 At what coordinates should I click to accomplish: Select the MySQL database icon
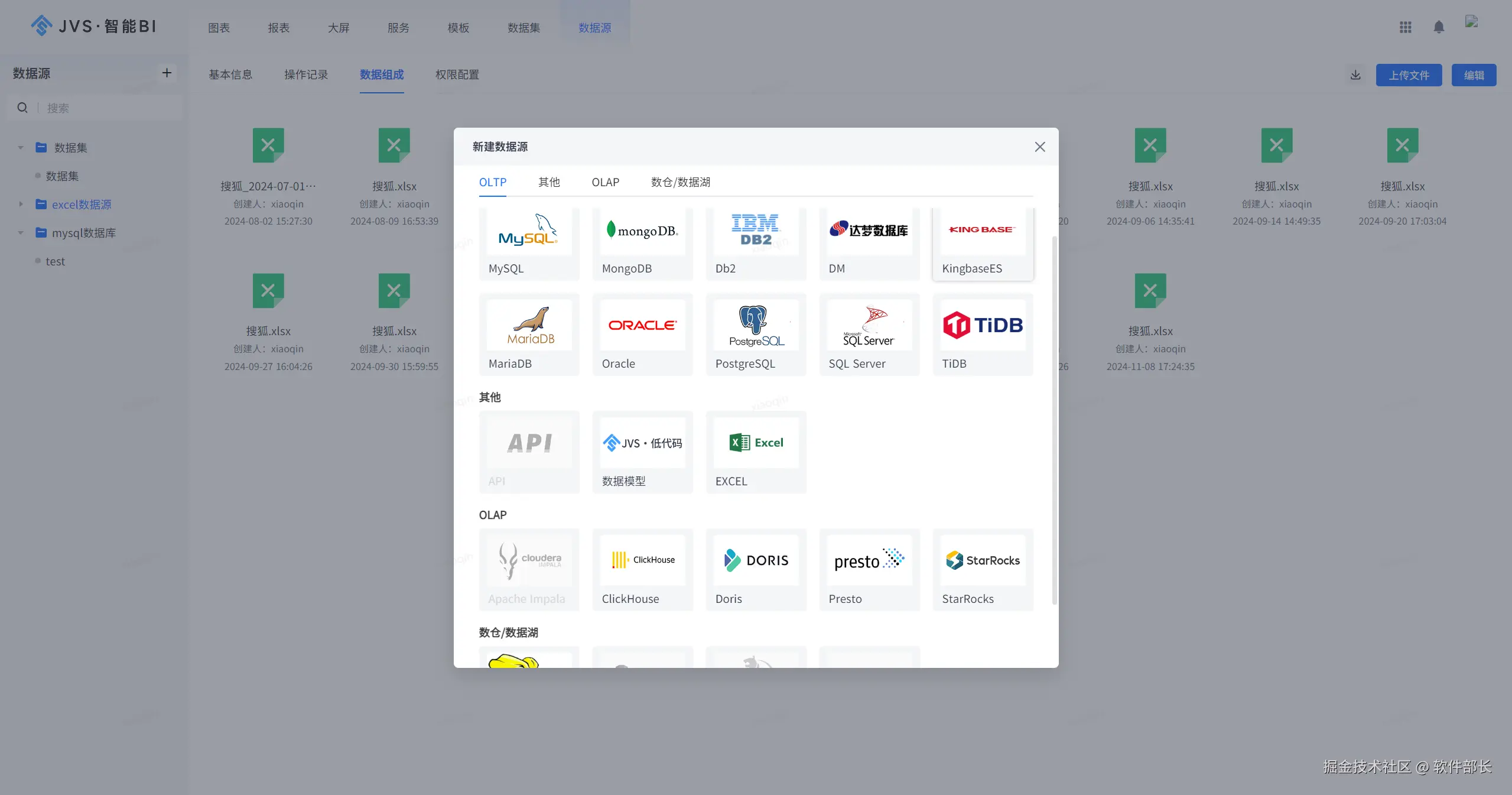click(528, 231)
